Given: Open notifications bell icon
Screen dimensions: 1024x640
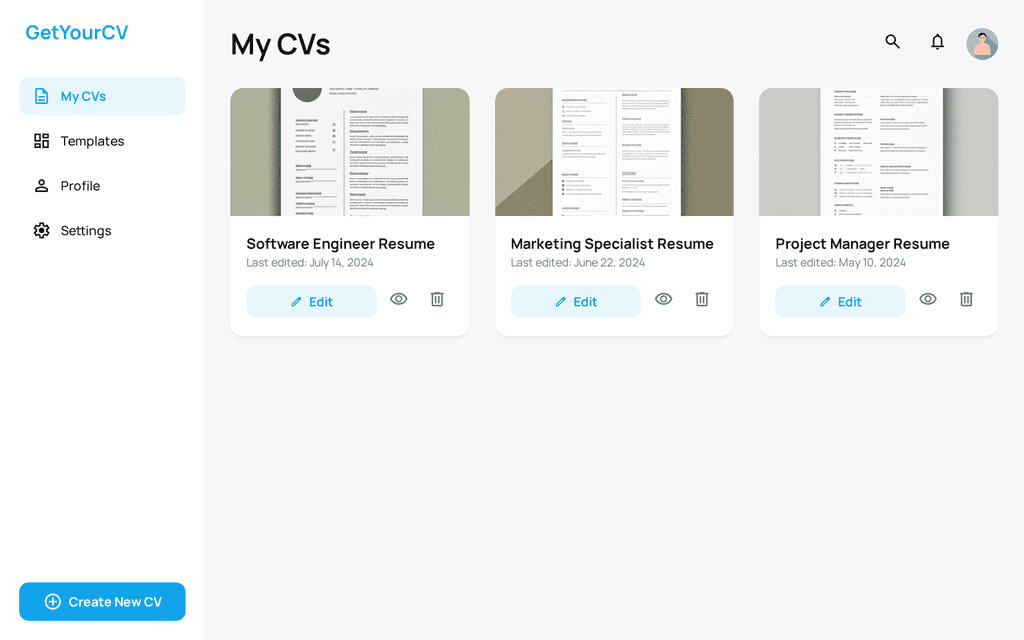Looking at the screenshot, I should pos(937,42).
